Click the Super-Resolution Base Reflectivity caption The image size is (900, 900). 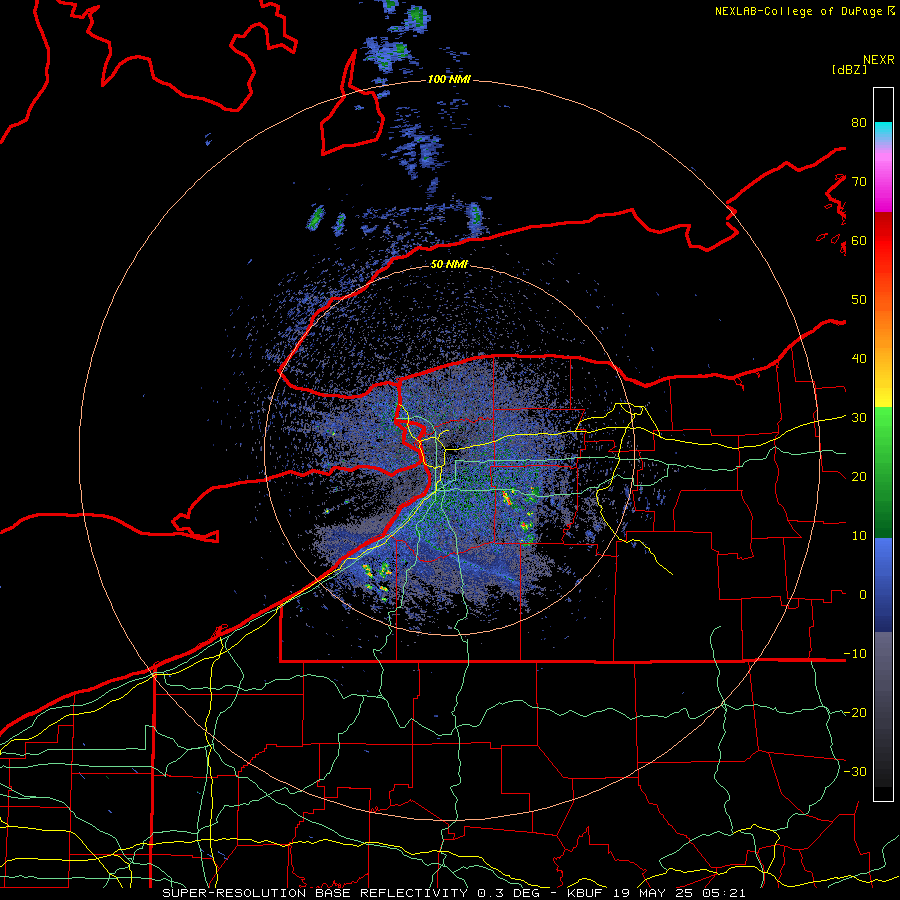click(315, 893)
